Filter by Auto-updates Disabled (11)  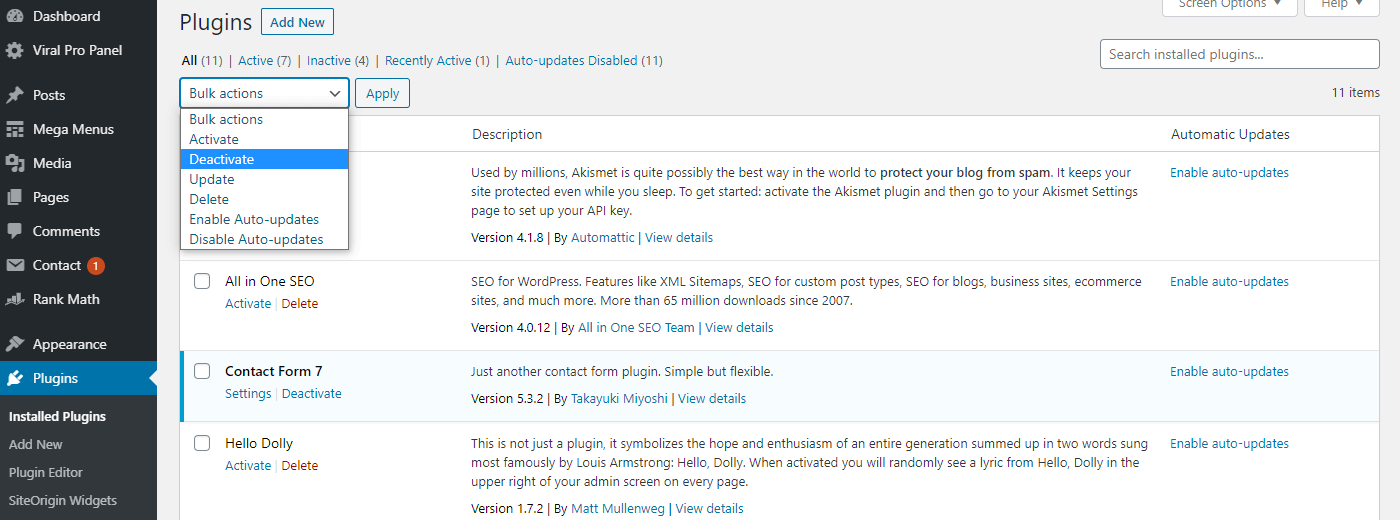[x=584, y=60]
